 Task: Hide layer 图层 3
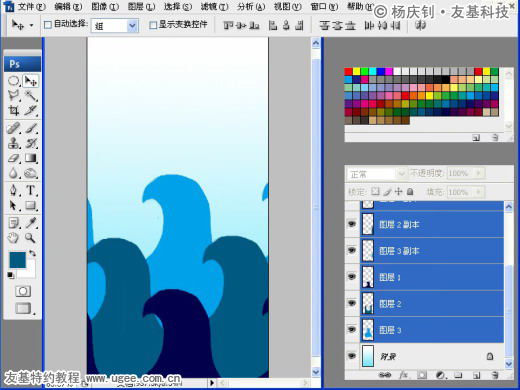click(x=352, y=329)
